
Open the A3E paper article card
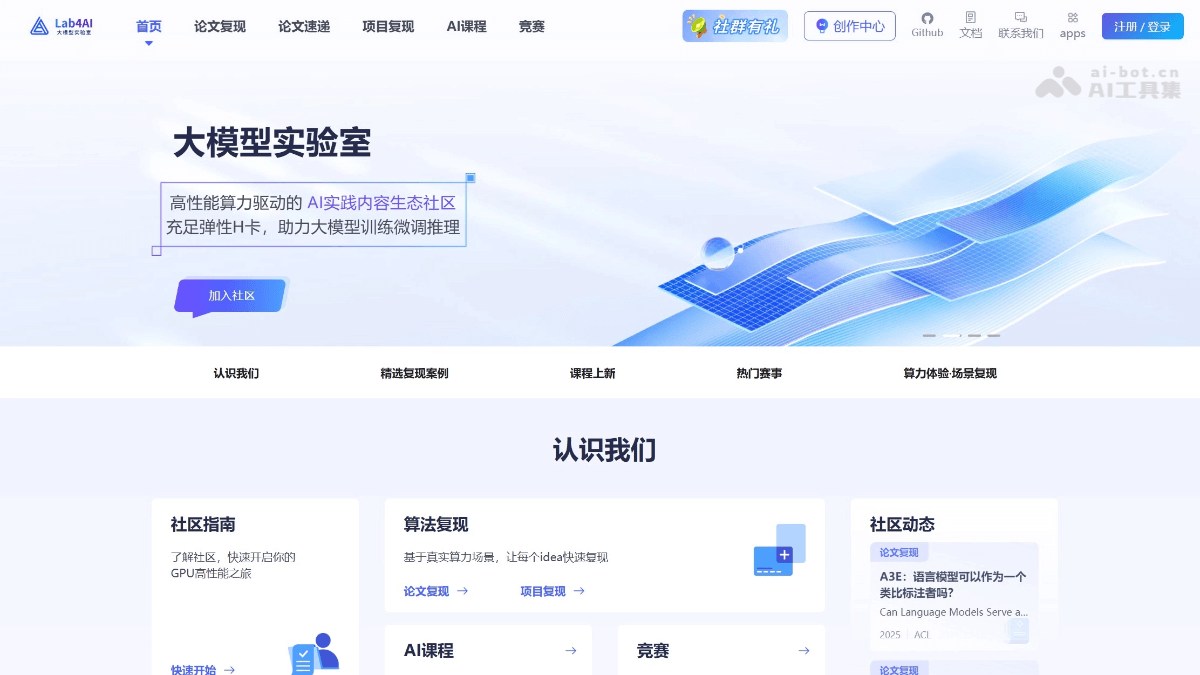(x=953, y=596)
